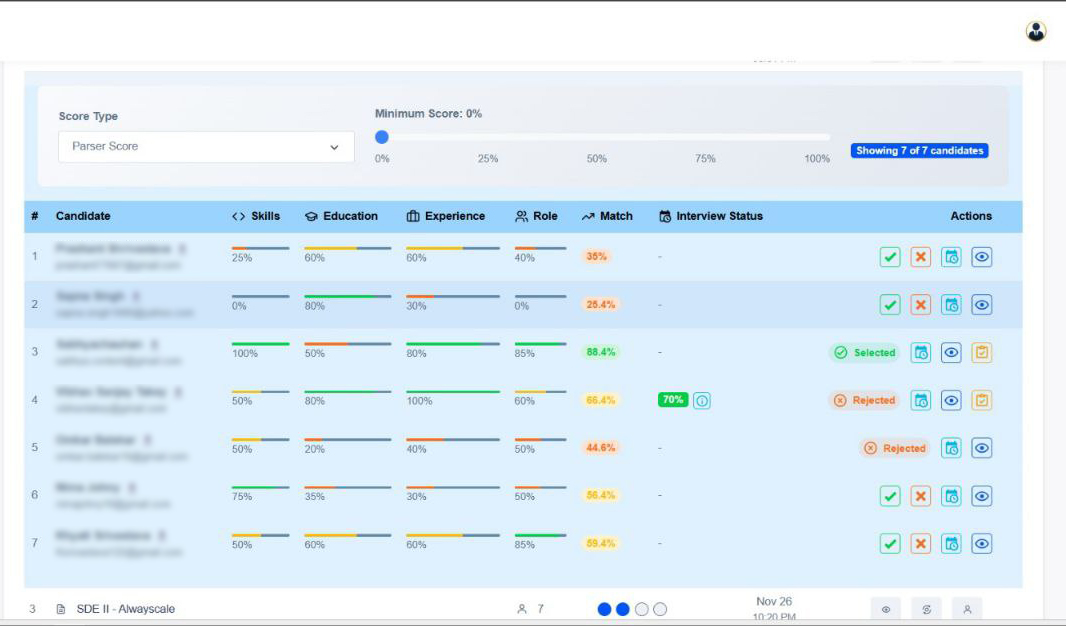Click the Rejected badge in row 5
Viewport: 1066px width, 626px height.
(x=895, y=448)
